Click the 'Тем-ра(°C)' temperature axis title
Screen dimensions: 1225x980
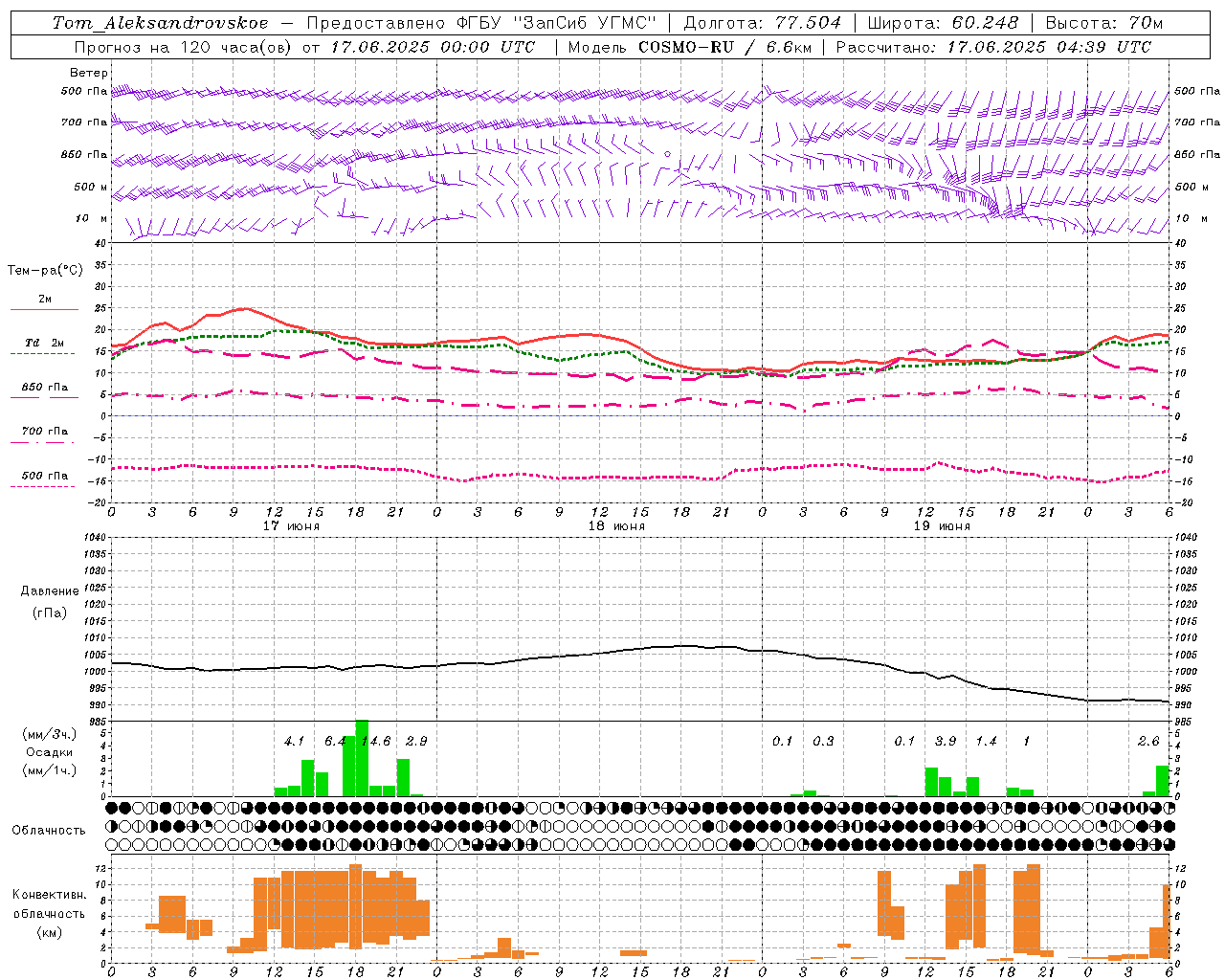pos(45,271)
